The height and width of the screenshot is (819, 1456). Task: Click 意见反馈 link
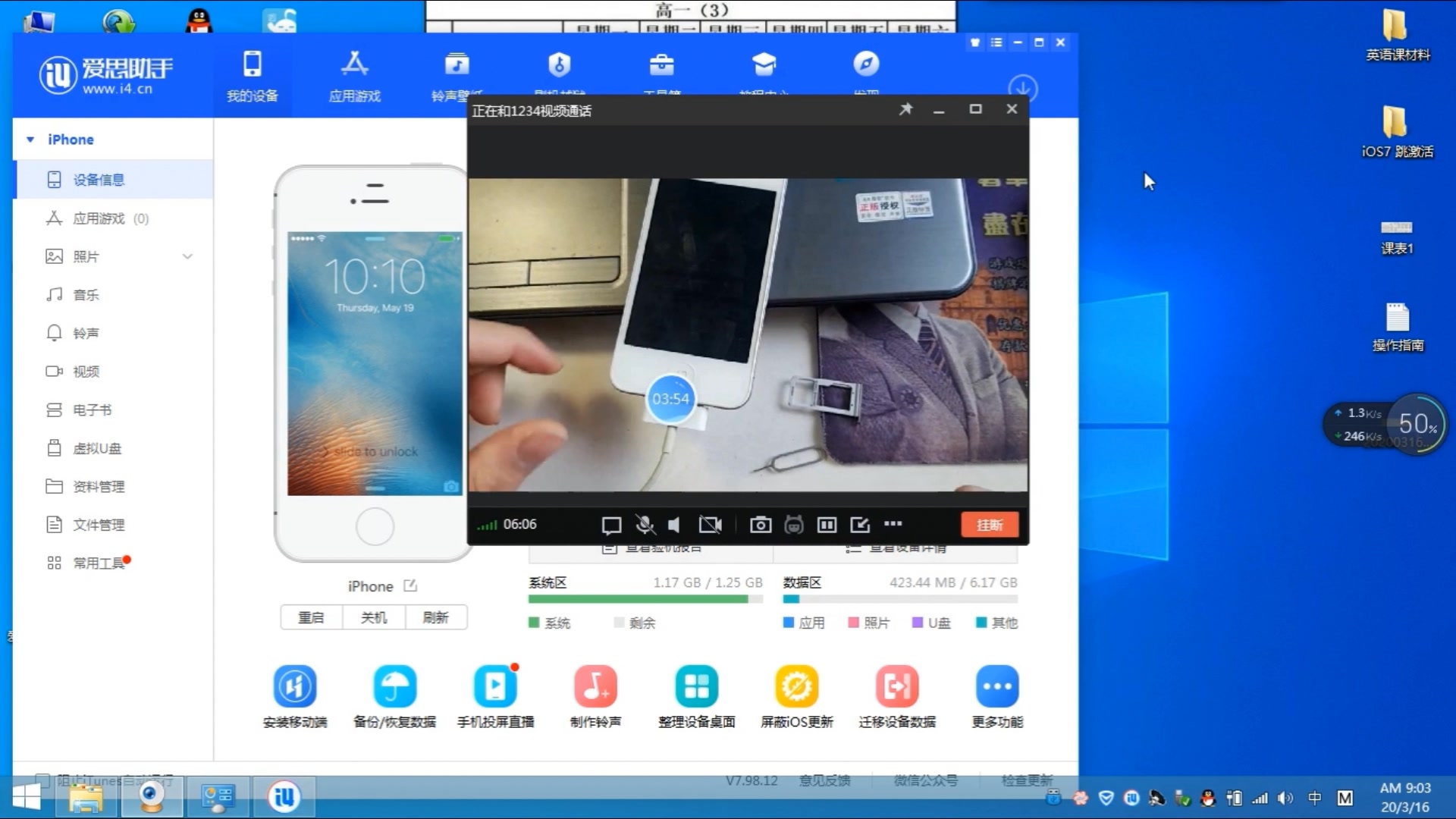(x=825, y=780)
